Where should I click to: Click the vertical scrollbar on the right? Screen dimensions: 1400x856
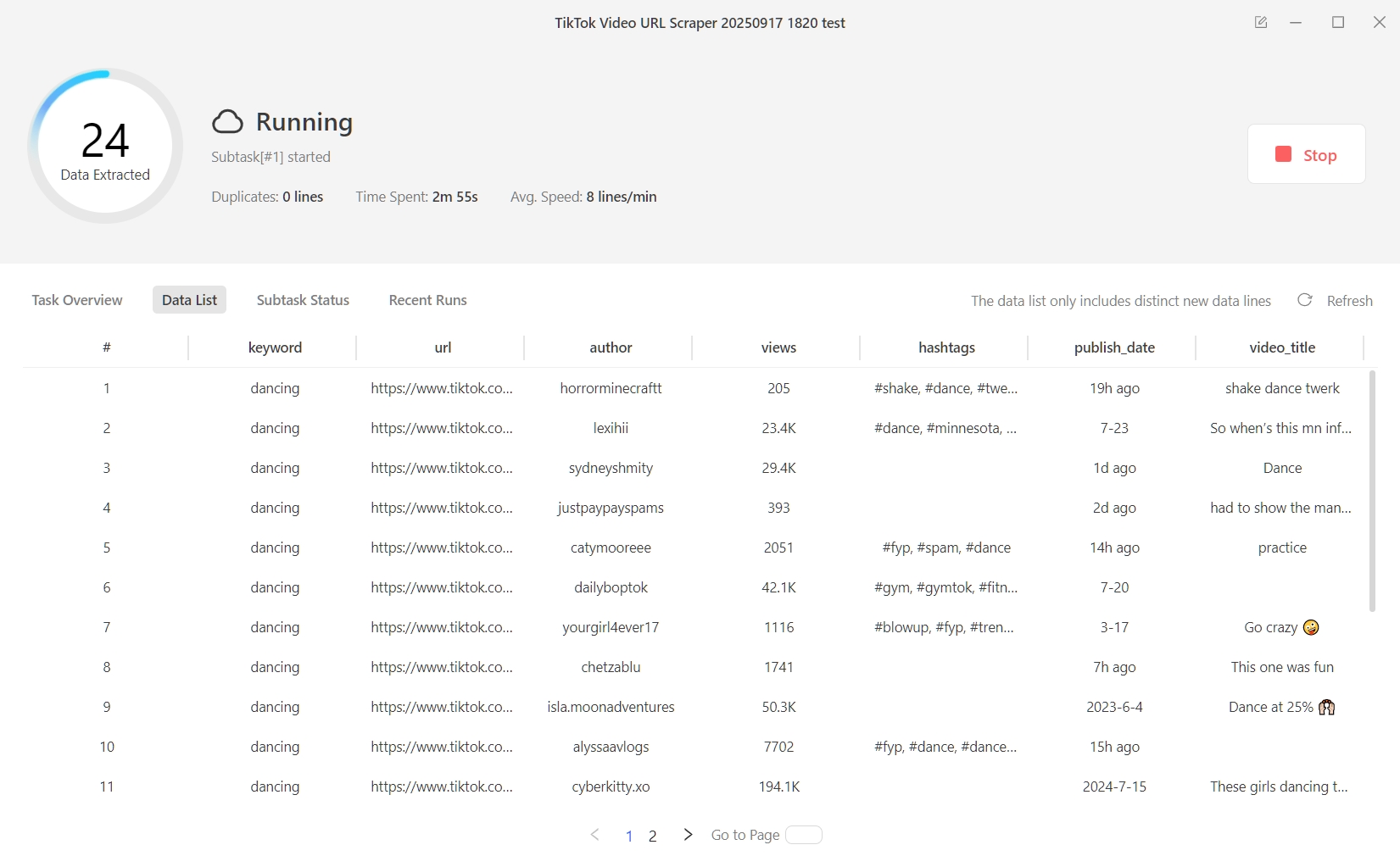(1374, 492)
